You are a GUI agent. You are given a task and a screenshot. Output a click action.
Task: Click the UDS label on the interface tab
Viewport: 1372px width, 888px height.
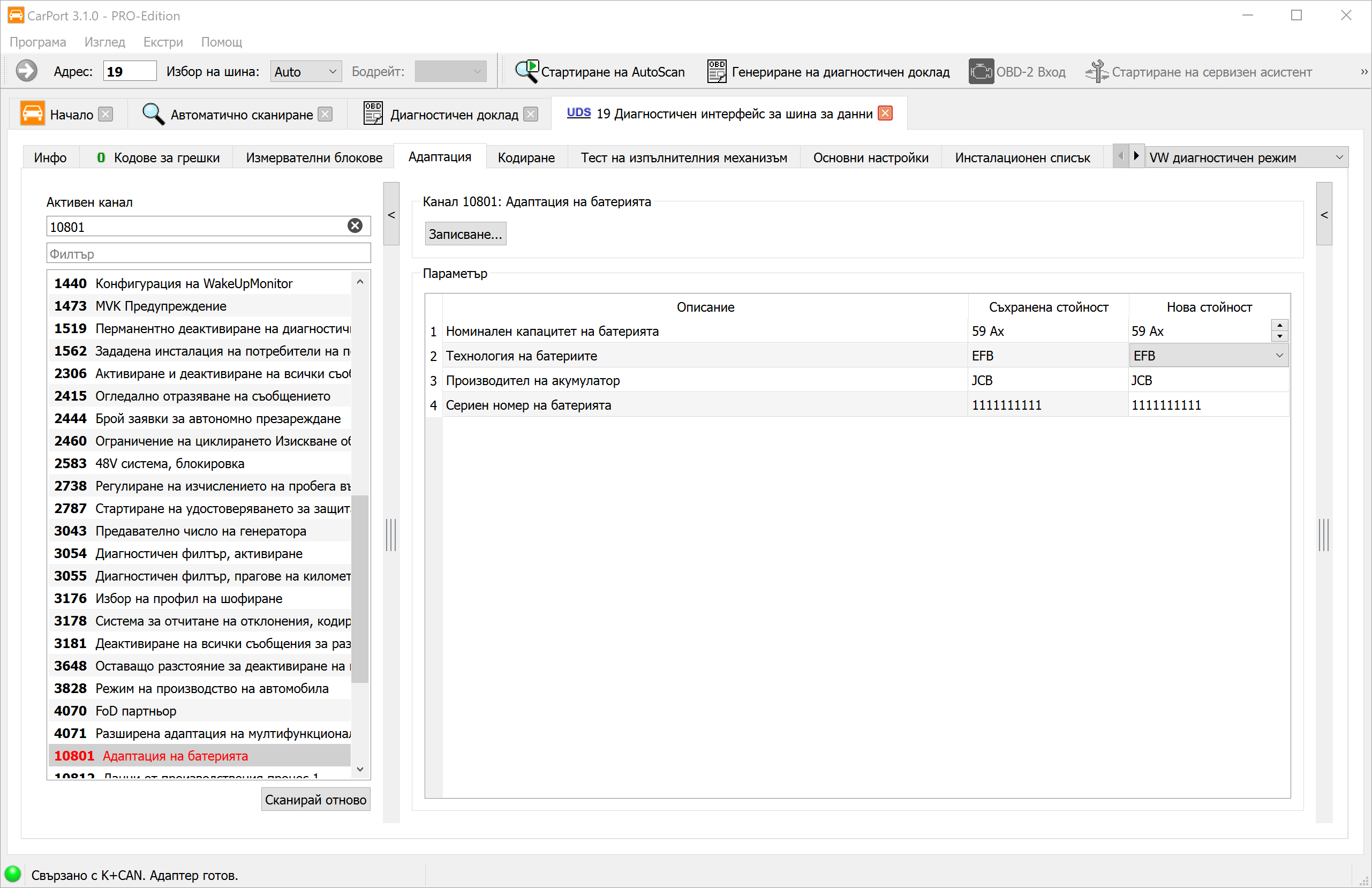coord(578,113)
